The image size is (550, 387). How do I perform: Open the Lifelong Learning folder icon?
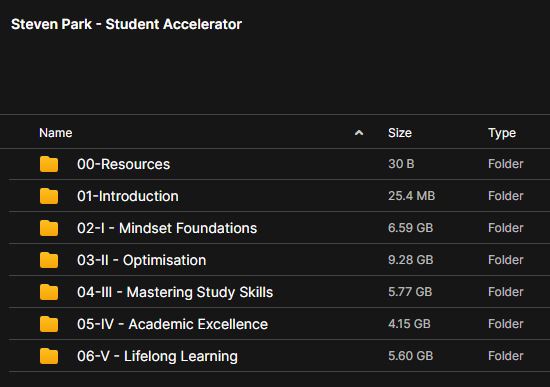pos(49,356)
